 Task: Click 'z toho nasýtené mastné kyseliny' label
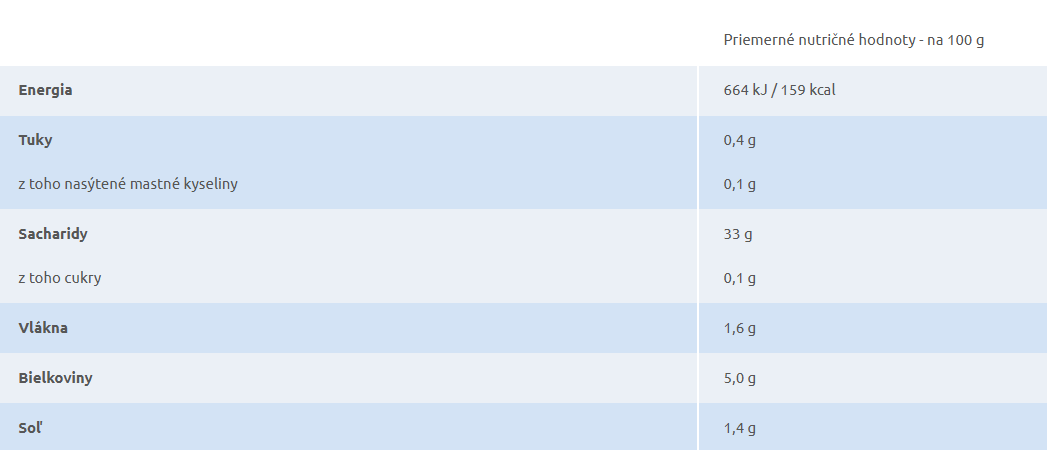pyautogui.click(x=128, y=184)
